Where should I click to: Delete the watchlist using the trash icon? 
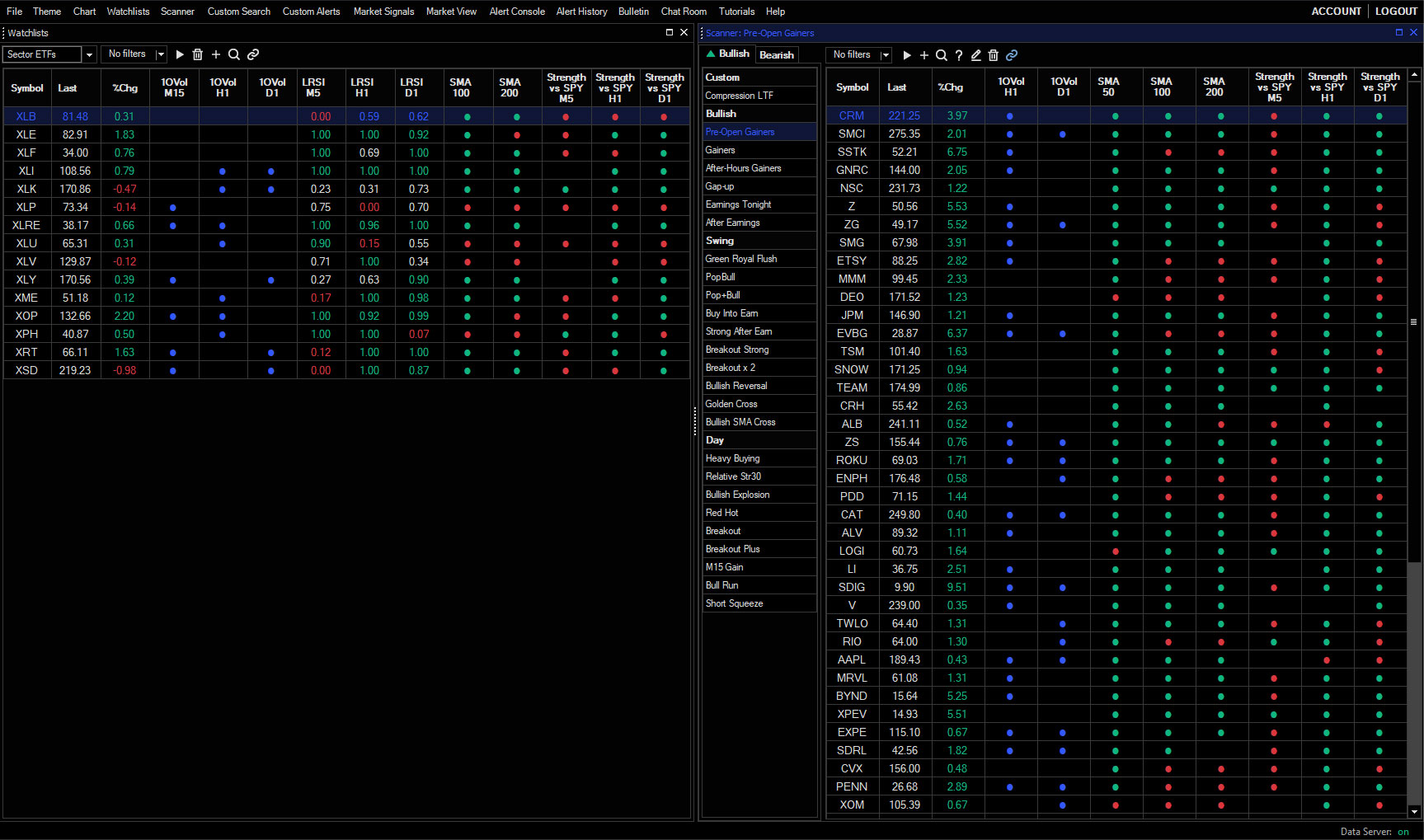click(x=198, y=54)
